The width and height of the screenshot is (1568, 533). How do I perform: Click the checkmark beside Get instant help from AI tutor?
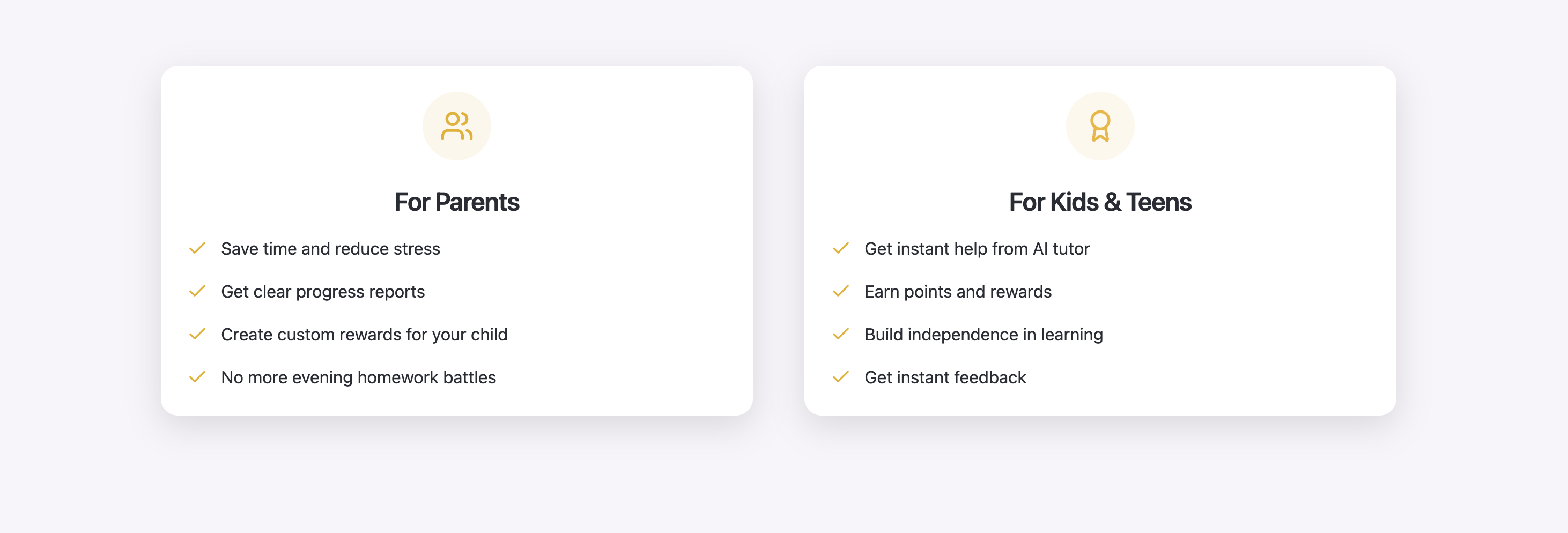pos(841,248)
